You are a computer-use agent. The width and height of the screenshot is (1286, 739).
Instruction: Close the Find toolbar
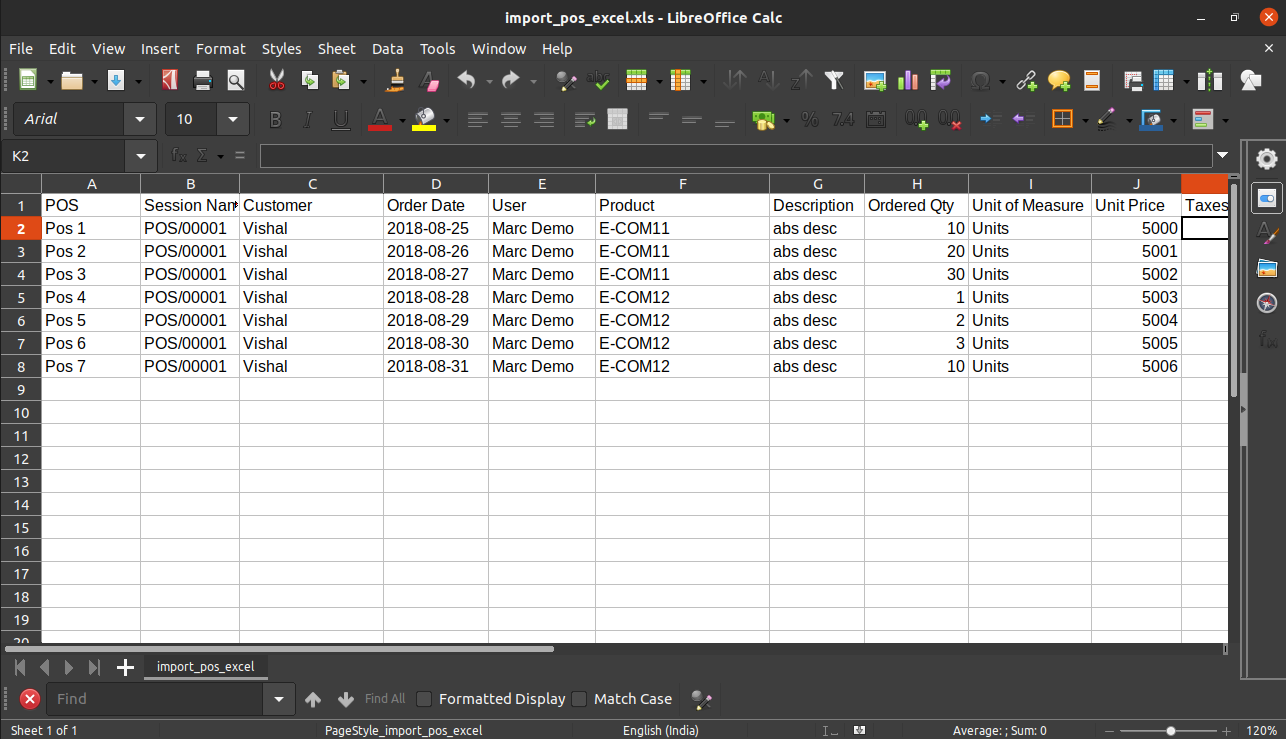coord(30,699)
